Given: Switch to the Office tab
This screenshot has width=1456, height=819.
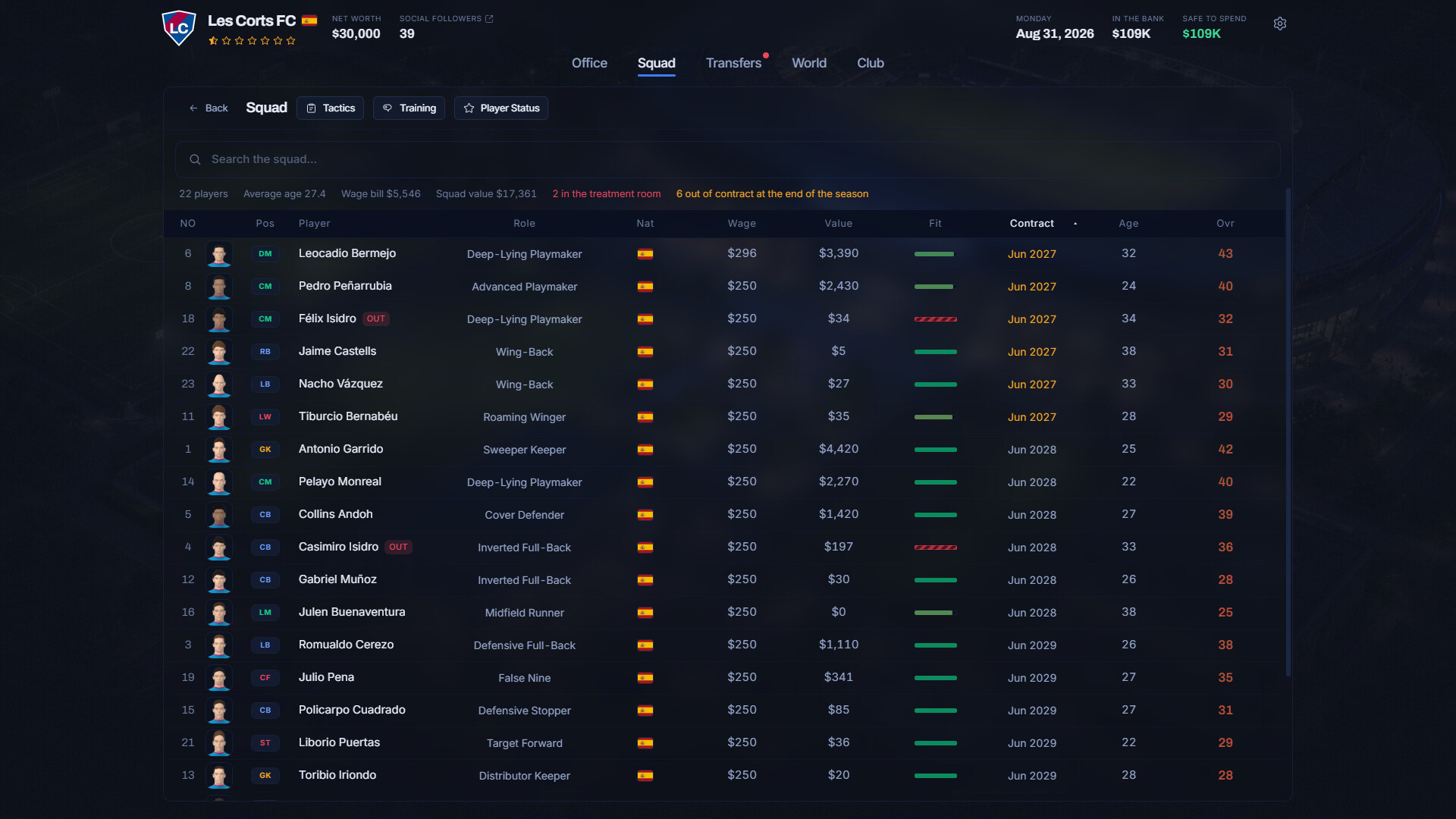Looking at the screenshot, I should coord(589,63).
